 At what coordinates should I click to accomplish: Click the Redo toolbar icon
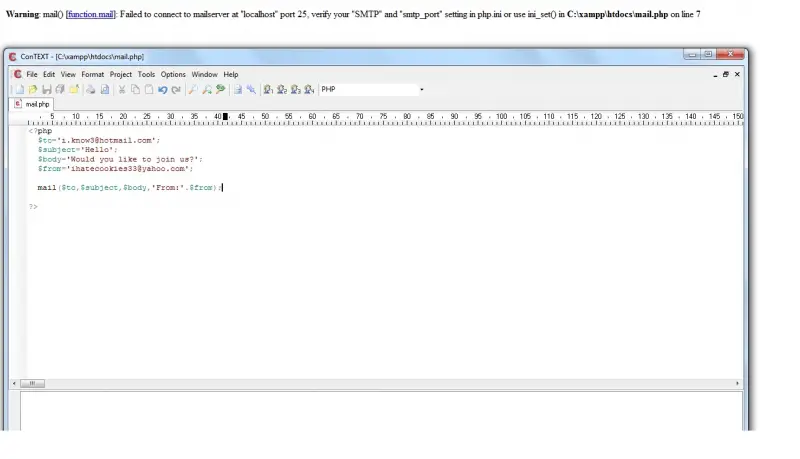coord(176,90)
